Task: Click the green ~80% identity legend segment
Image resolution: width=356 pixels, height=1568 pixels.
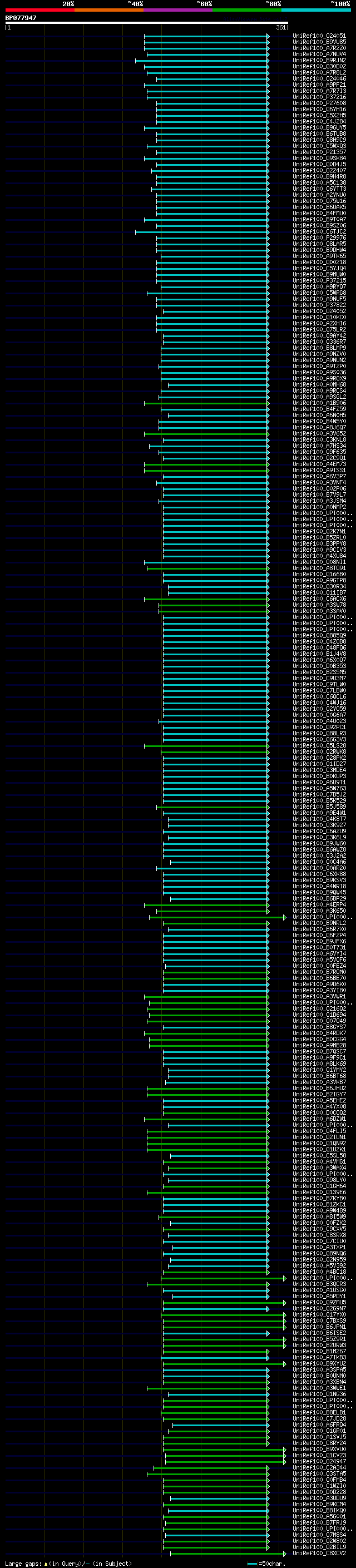Action: coord(247,10)
